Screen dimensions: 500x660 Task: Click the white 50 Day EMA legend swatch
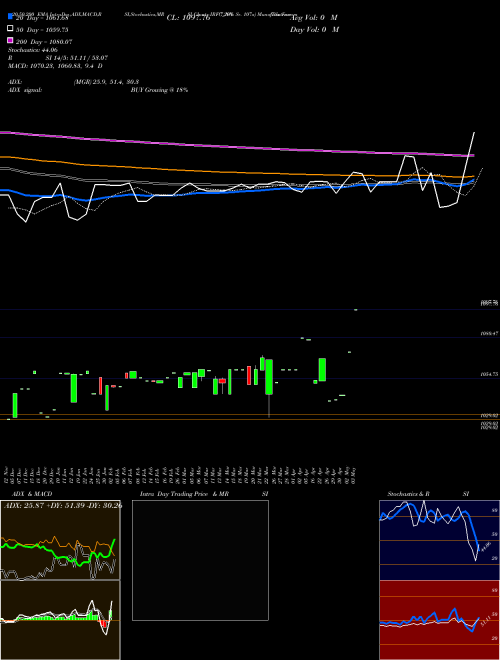pos(10,29)
